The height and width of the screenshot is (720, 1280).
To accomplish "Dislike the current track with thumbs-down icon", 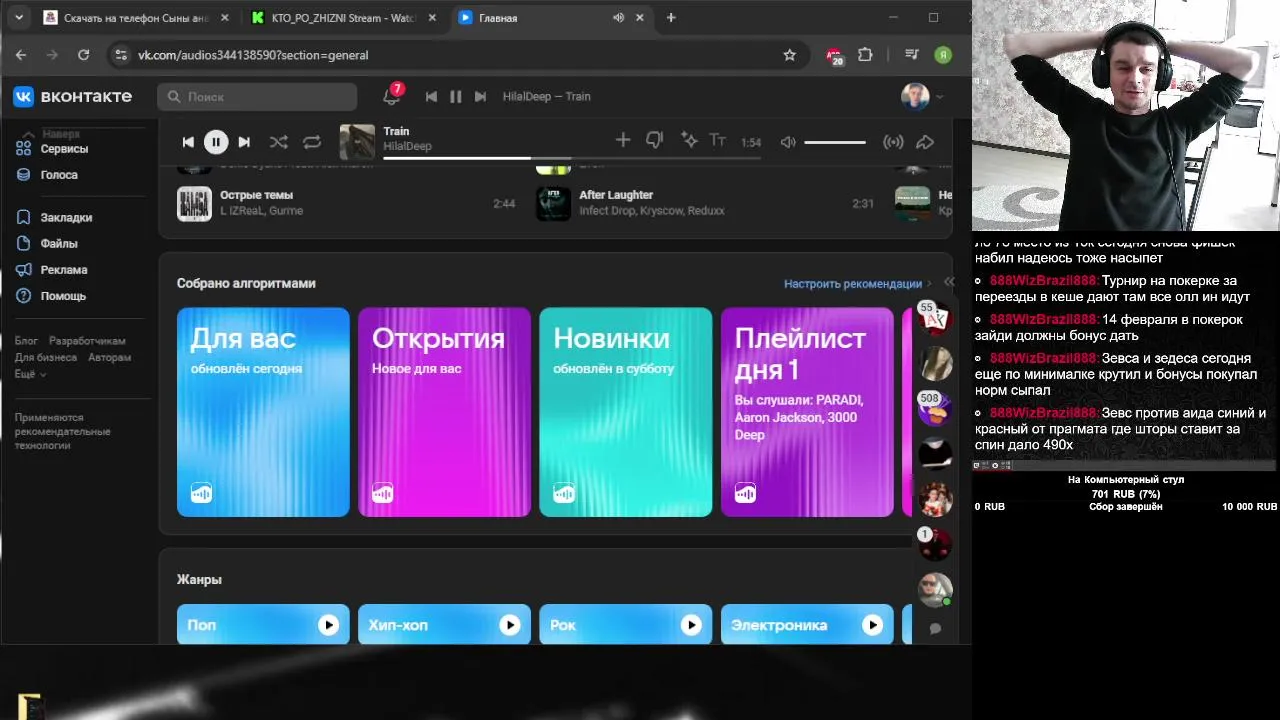I will [x=655, y=141].
